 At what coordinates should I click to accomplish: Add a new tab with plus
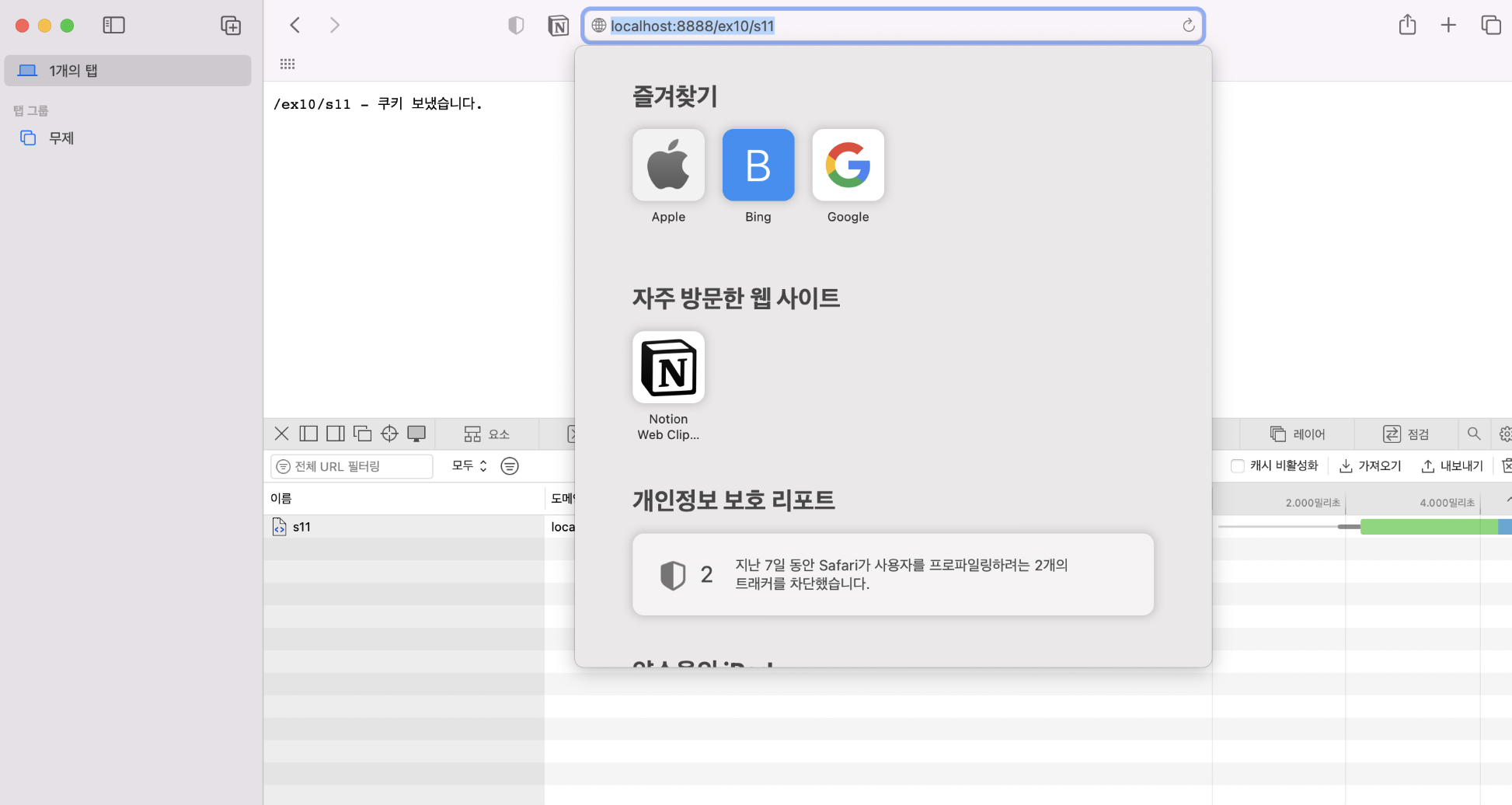[x=1448, y=25]
